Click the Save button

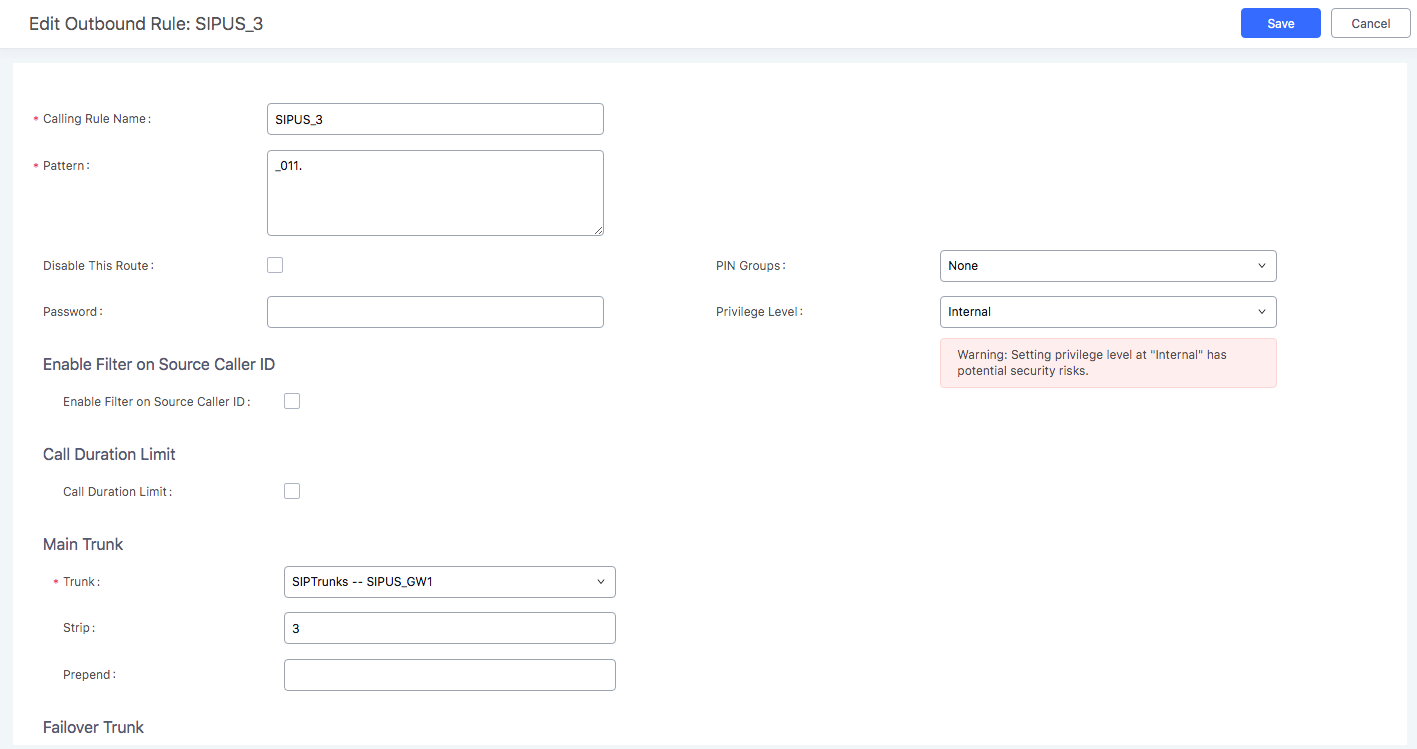[x=1280, y=23]
